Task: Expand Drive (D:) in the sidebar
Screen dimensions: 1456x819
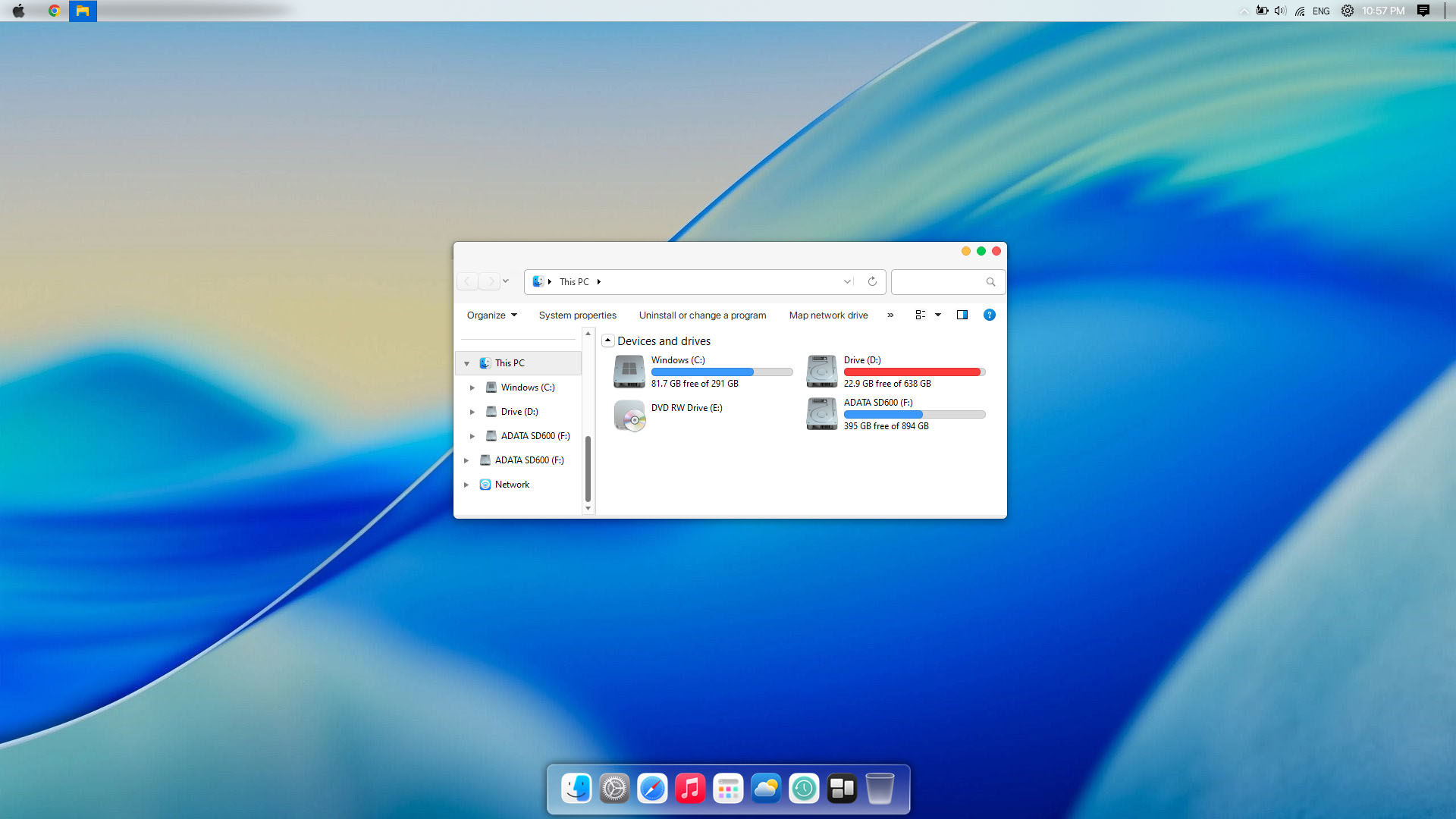Action: coord(472,411)
